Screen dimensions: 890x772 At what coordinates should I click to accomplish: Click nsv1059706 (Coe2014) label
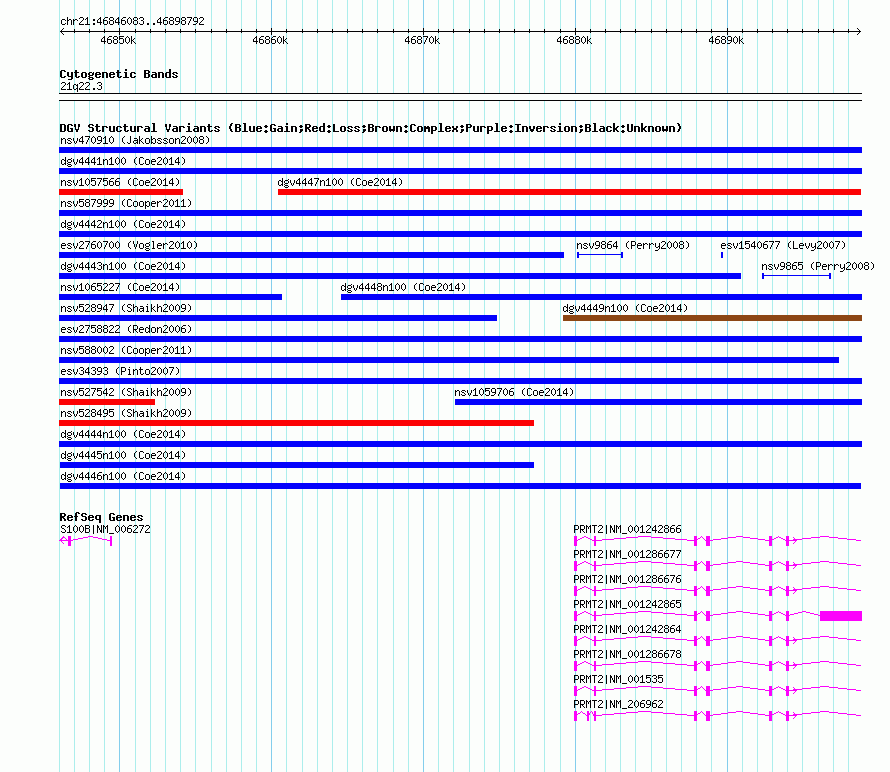[514, 392]
